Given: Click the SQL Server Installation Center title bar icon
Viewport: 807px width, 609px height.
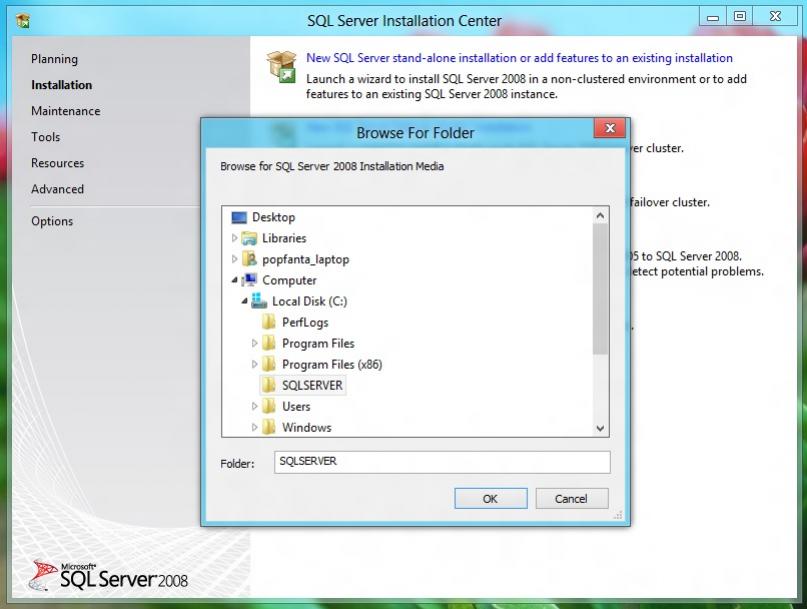Looking at the screenshot, I should 23,21.
